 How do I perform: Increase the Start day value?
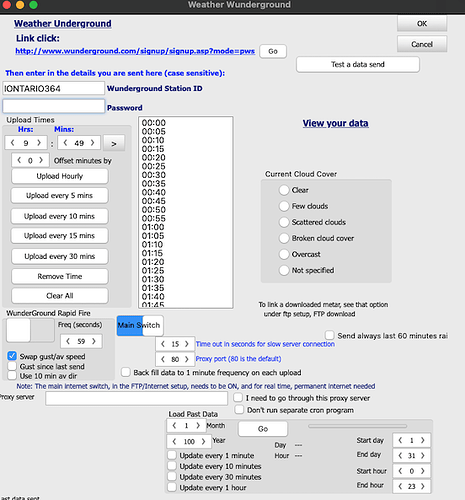pyautogui.click(x=423, y=440)
